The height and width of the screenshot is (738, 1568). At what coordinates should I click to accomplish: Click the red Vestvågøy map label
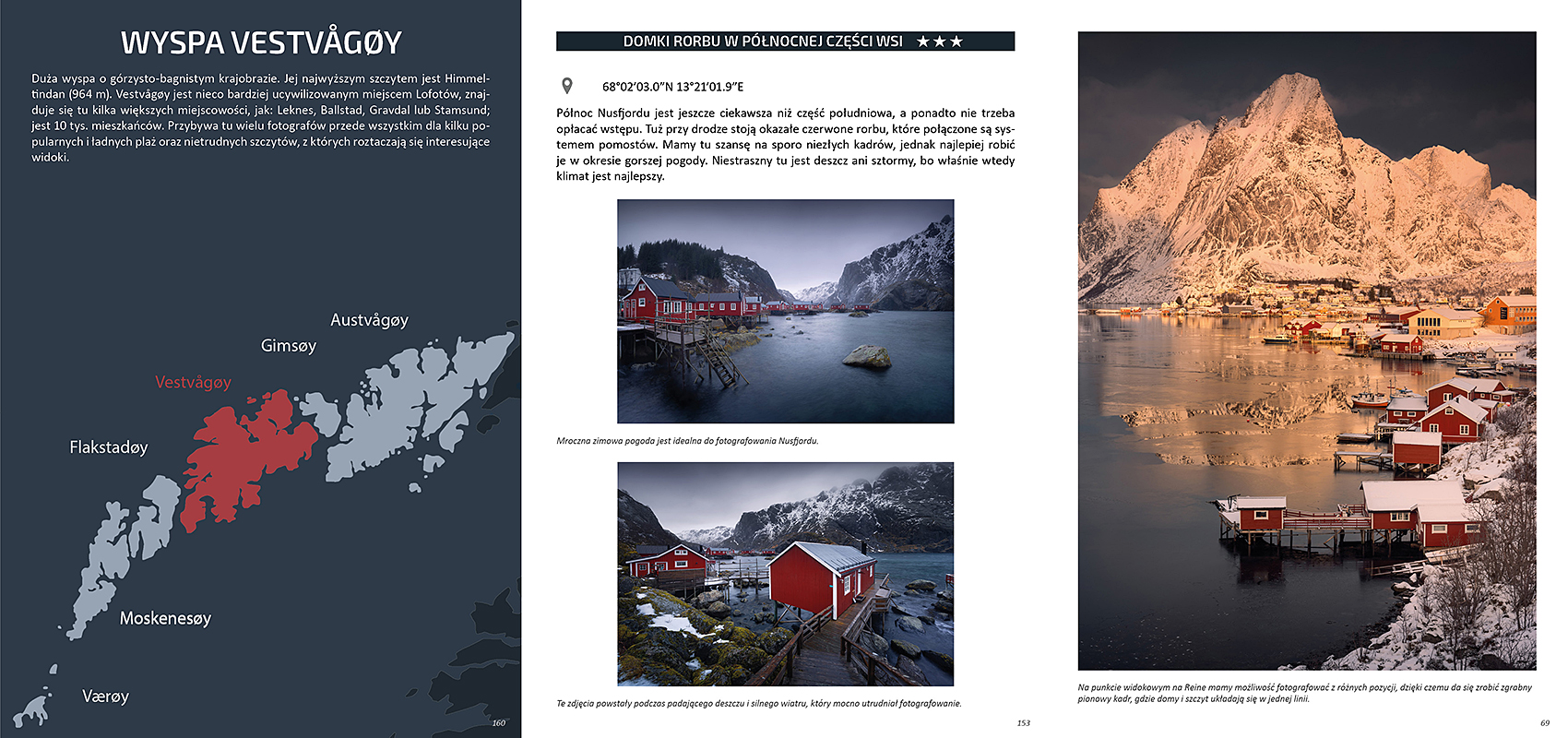coord(193,382)
